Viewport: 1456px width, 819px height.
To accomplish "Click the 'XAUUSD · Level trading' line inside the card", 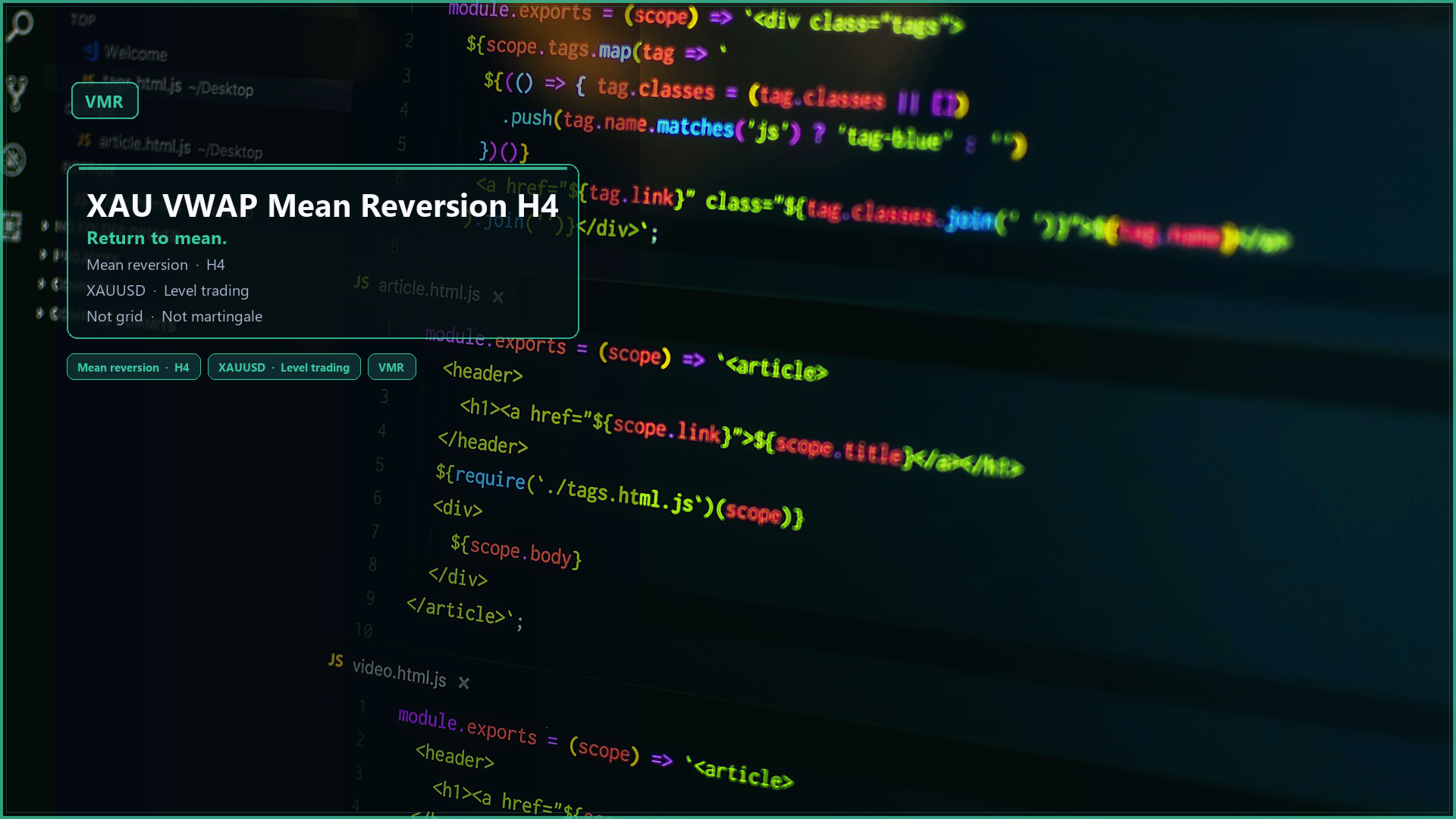I will 168,290.
